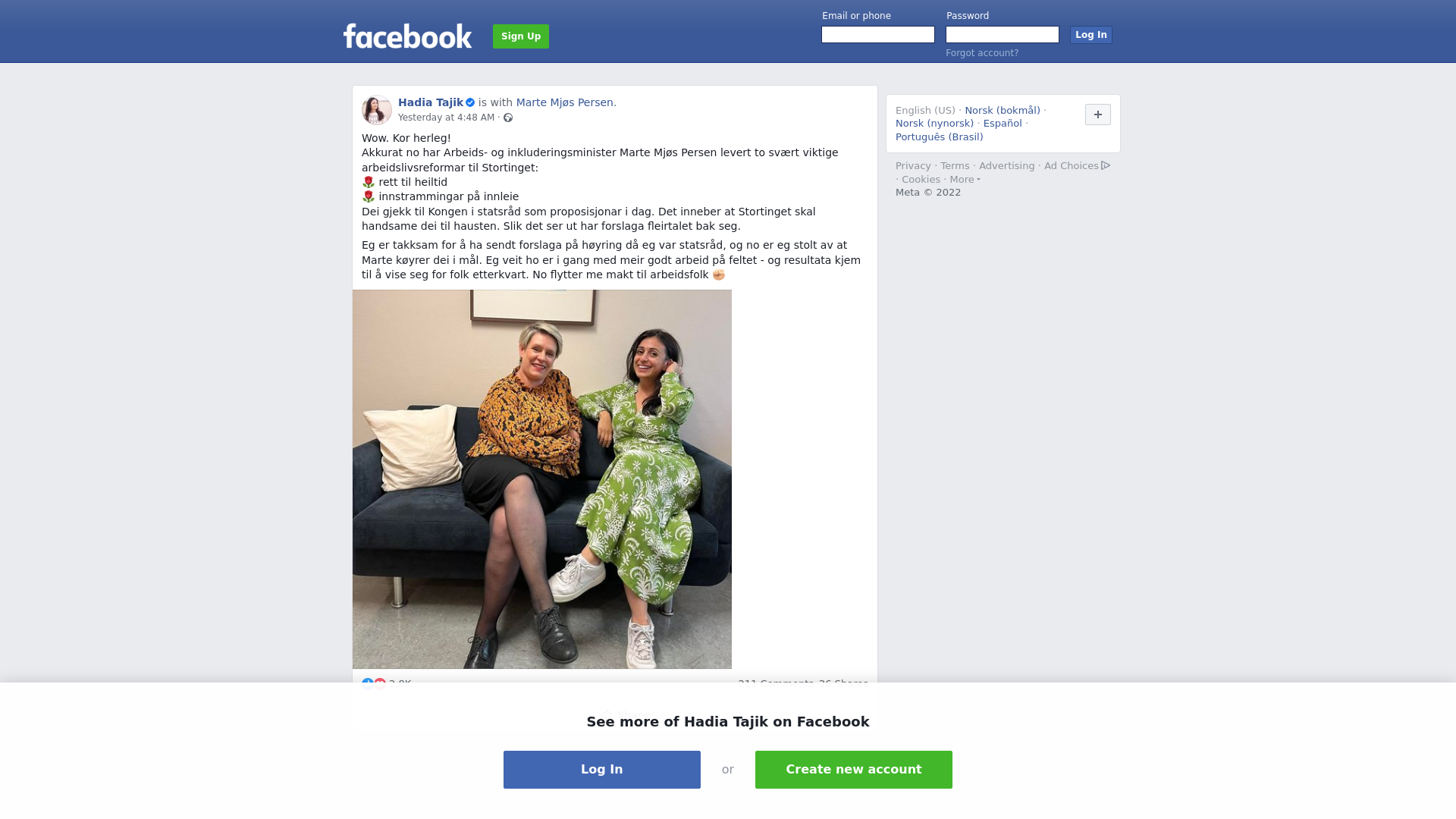Open the Forgot account? link
The height and width of the screenshot is (819, 1456).
tap(982, 53)
